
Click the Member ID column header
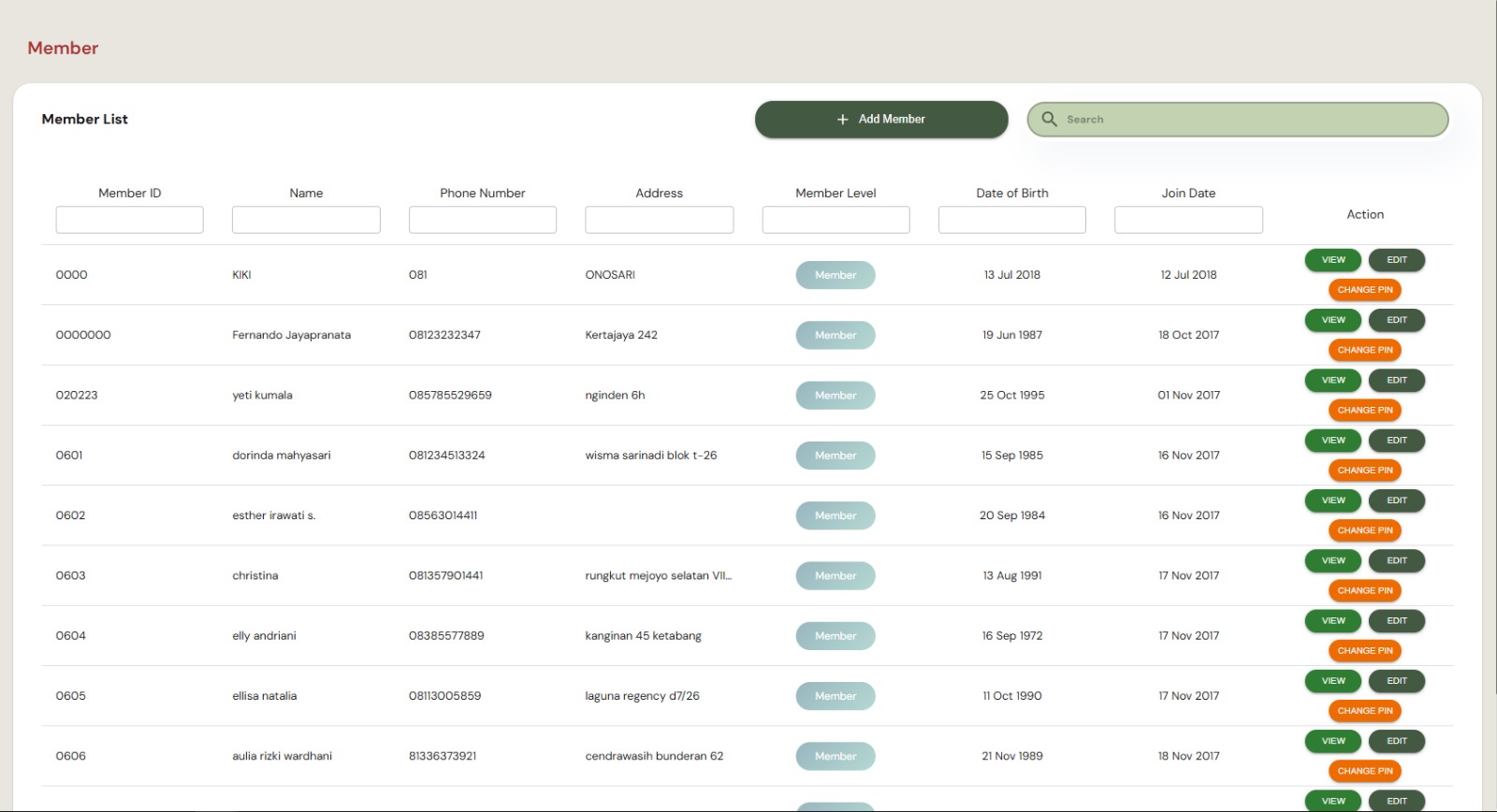[x=129, y=193]
